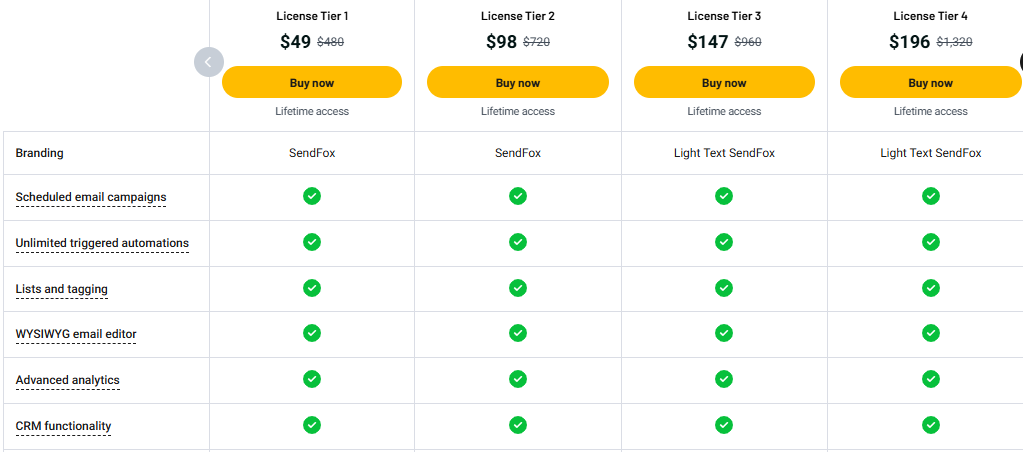Screen dimensions: 1023x452
Task: Click the Unlimited triggered automations label
Action: (102, 243)
